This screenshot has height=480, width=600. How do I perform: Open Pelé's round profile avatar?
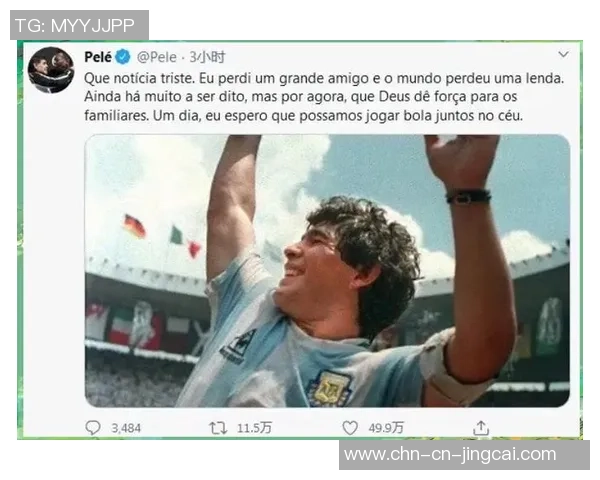point(51,70)
